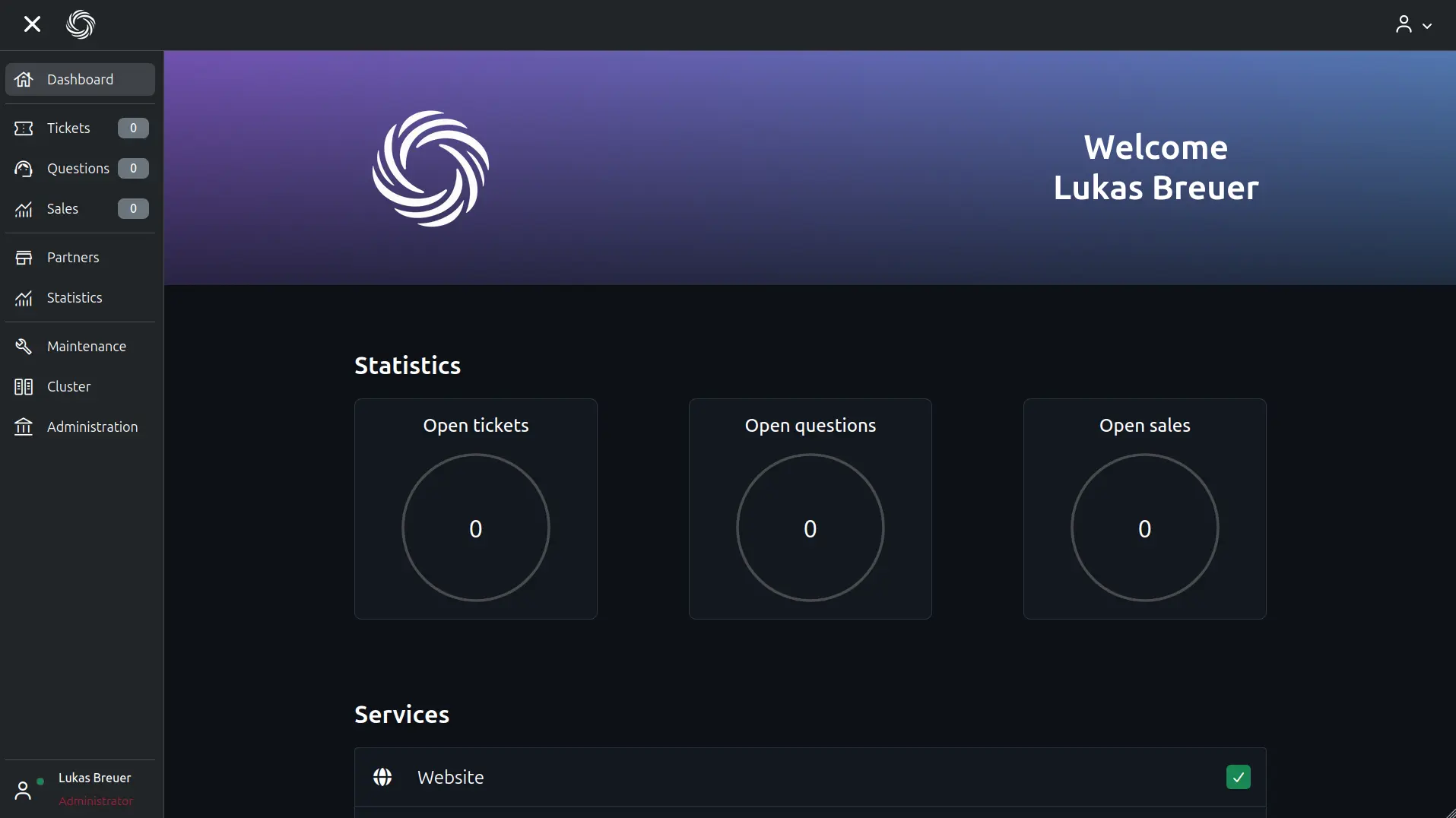The image size is (1456, 818).
Task: Go to the Sales menu item
Action: tap(62, 209)
